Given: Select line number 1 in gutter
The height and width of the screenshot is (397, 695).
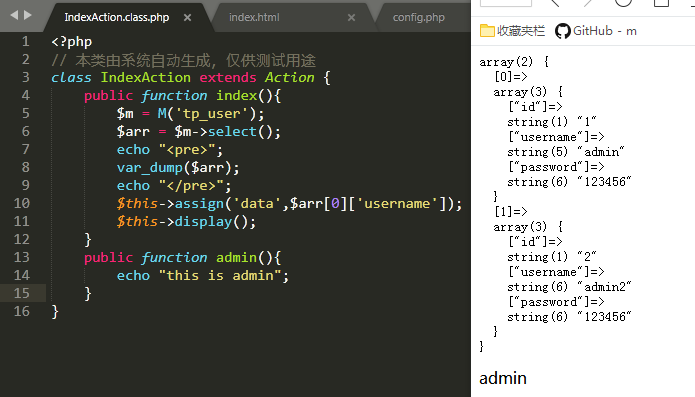Looking at the screenshot, I should 26,42.
